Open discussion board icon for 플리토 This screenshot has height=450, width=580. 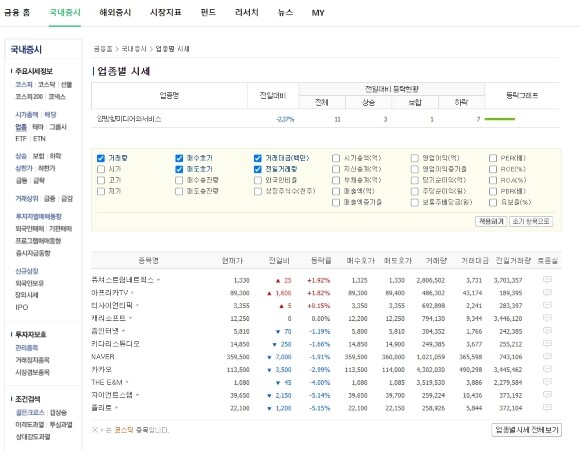pyautogui.click(x=547, y=407)
